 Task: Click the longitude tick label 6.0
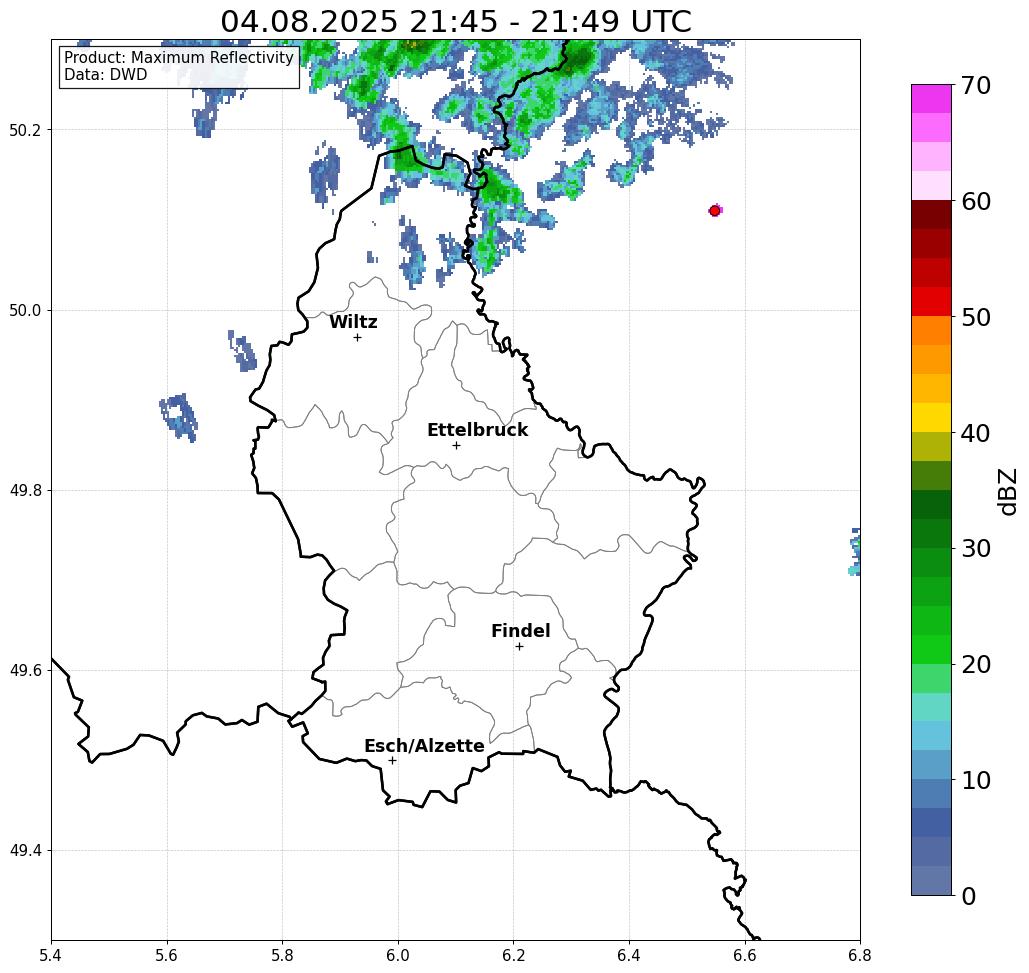(x=398, y=956)
